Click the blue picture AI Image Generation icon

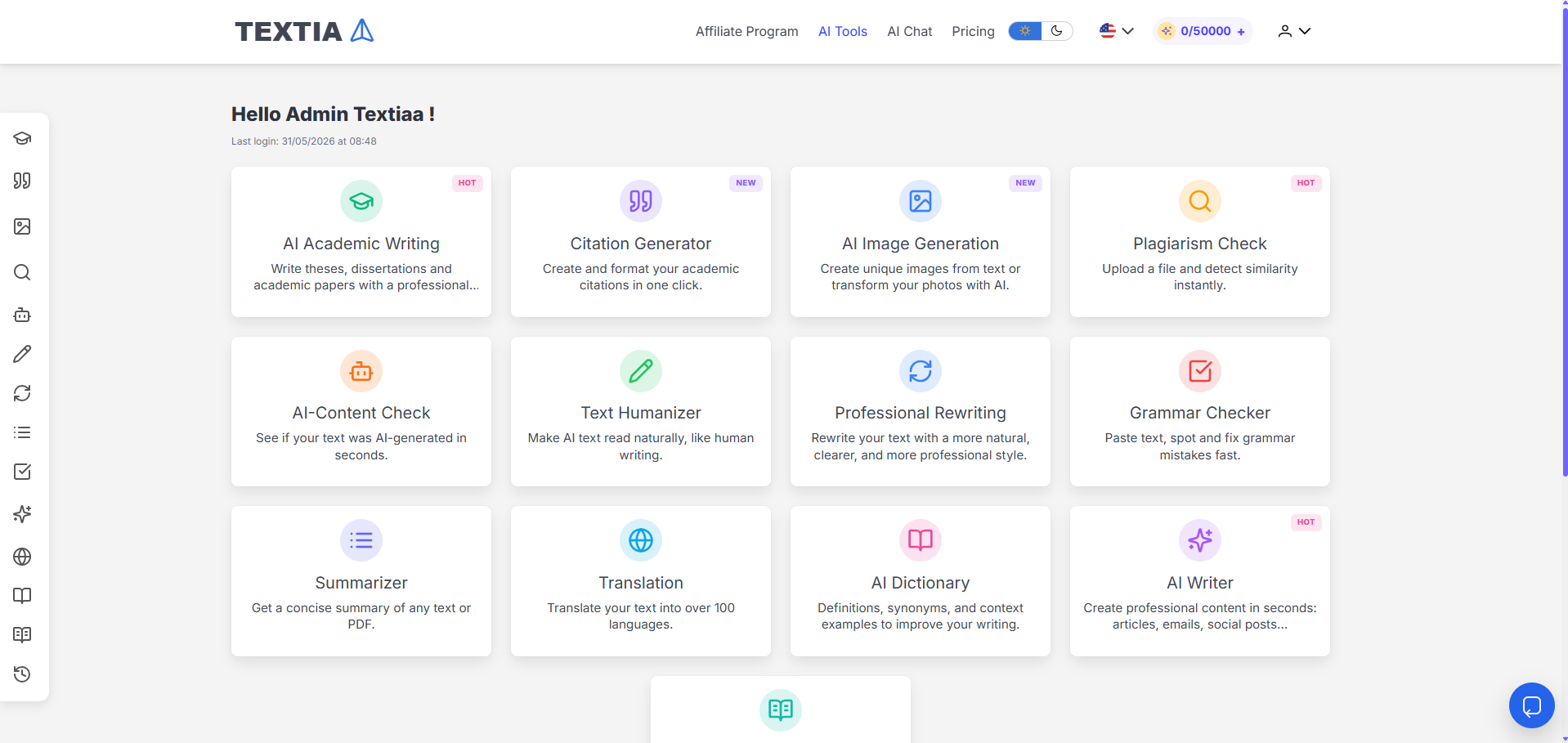[921, 201]
